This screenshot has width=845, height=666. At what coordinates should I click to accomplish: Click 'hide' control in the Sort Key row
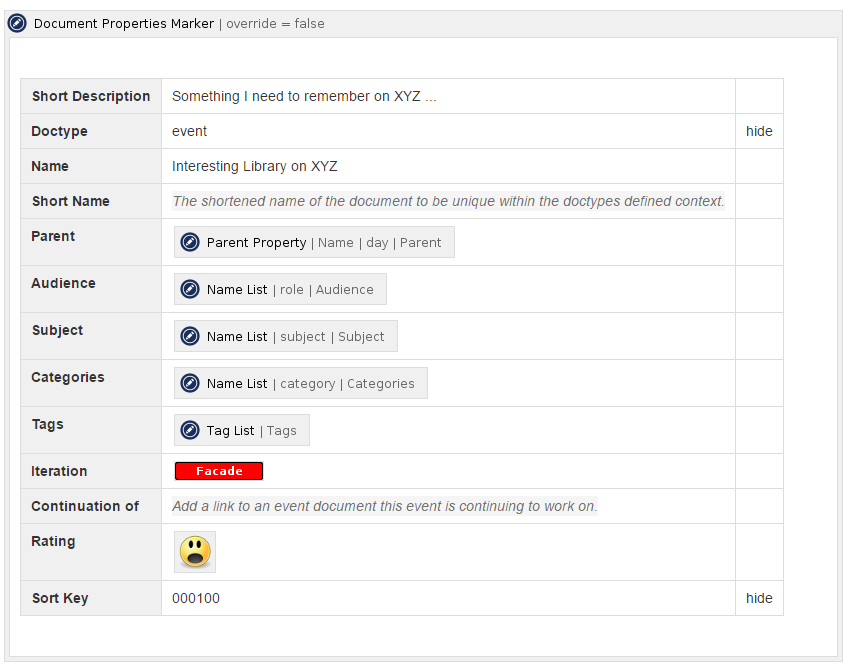(x=759, y=598)
